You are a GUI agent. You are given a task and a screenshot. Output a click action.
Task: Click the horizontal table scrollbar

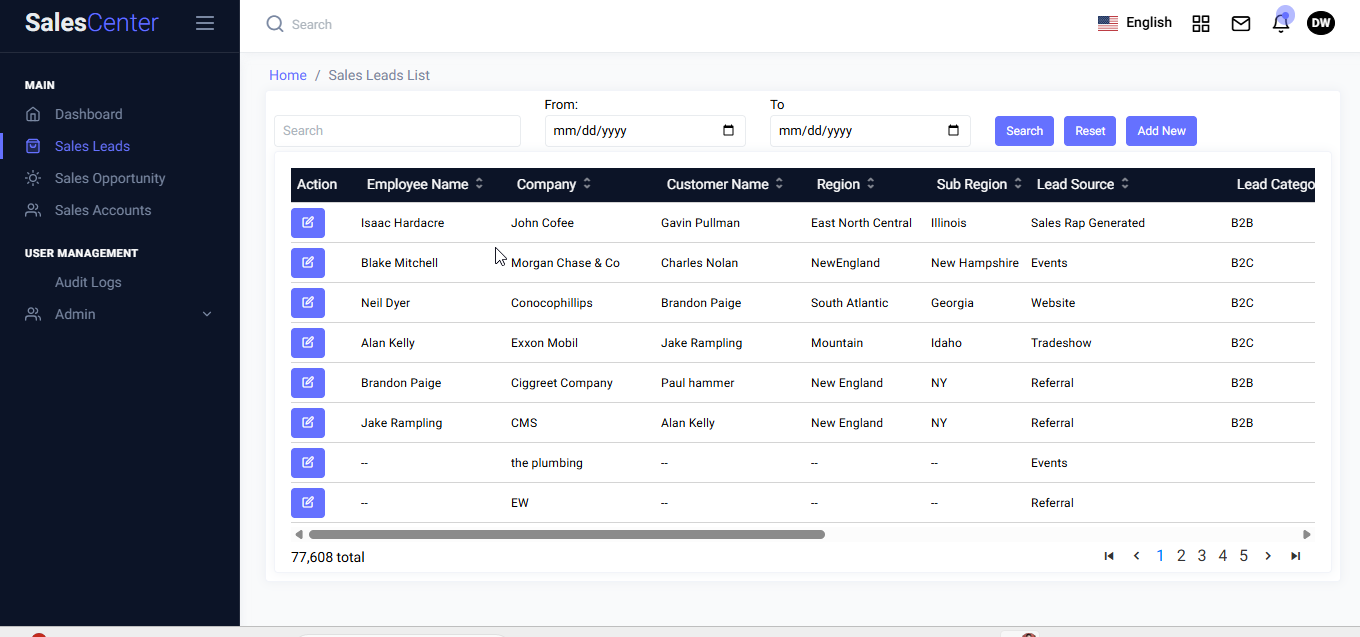(x=566, y=535)
